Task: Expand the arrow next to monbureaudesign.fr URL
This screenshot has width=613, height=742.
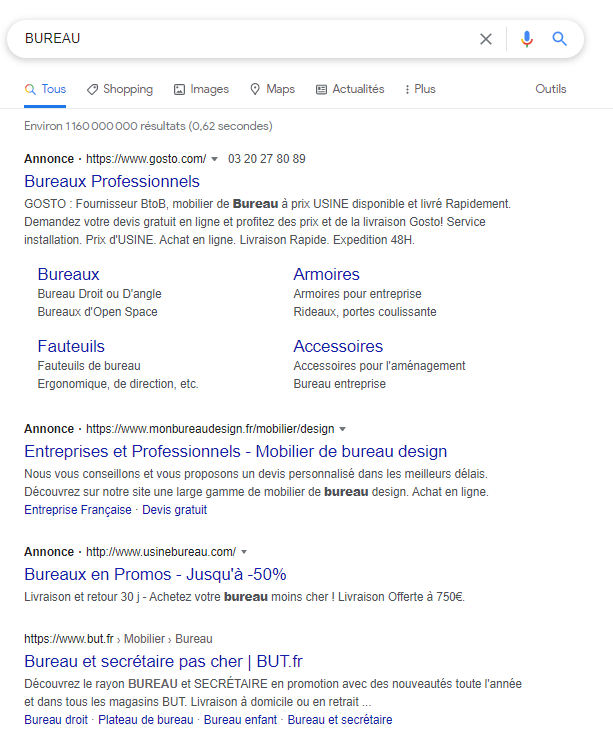Action: coord(343,429)
